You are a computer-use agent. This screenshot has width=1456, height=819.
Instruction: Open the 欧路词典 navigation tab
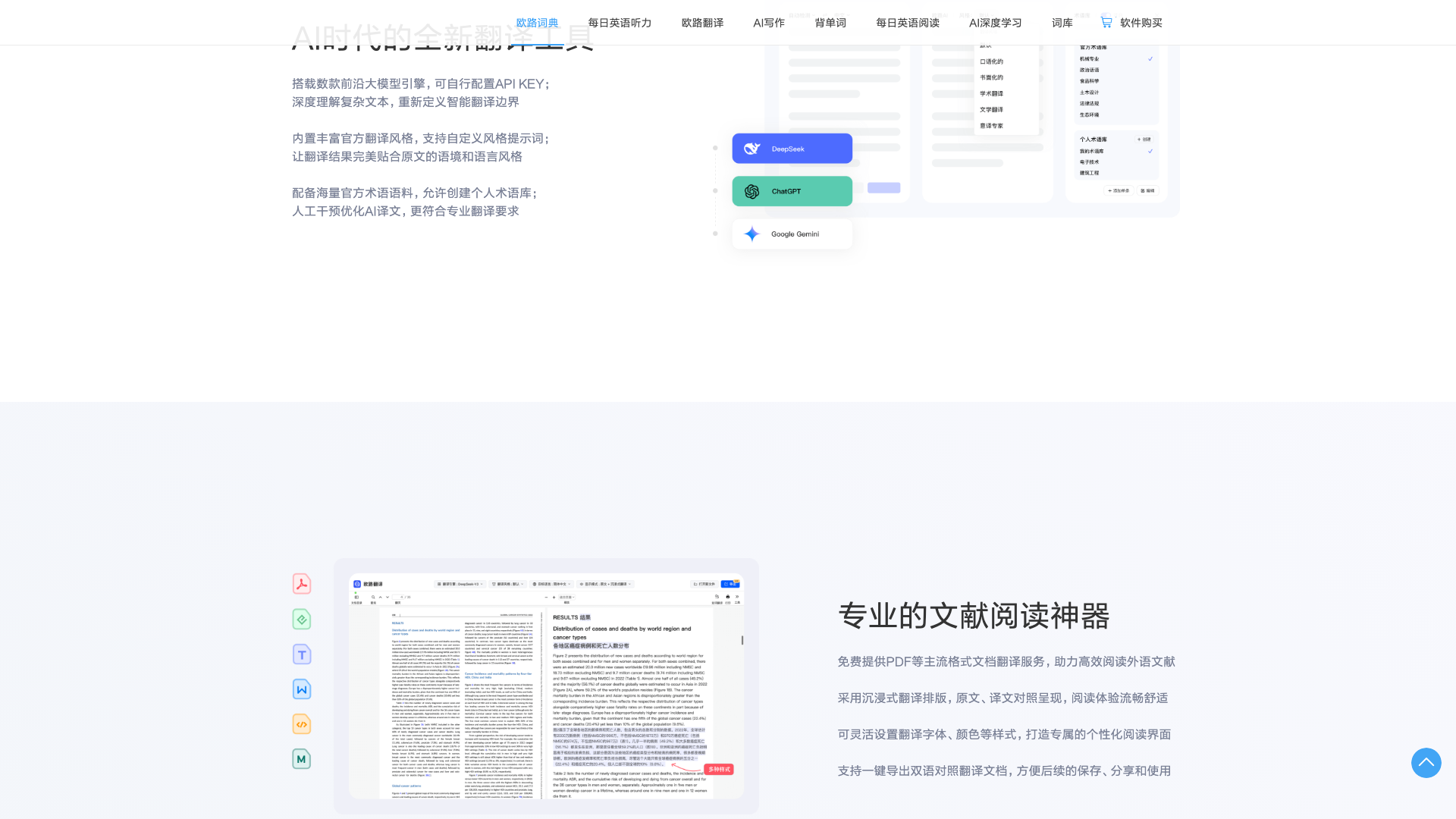[537, 23]
